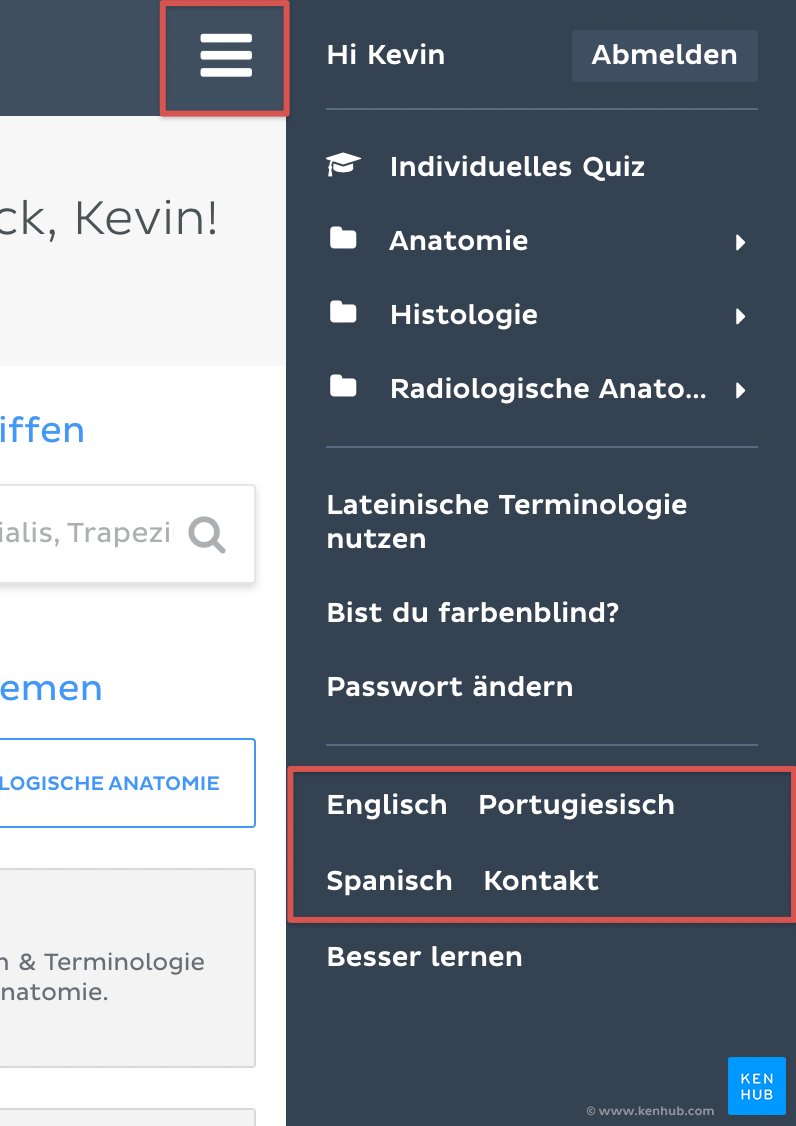
Task: Expand the Anatomie submenu arrow
Action: click(x=740, y=242)
